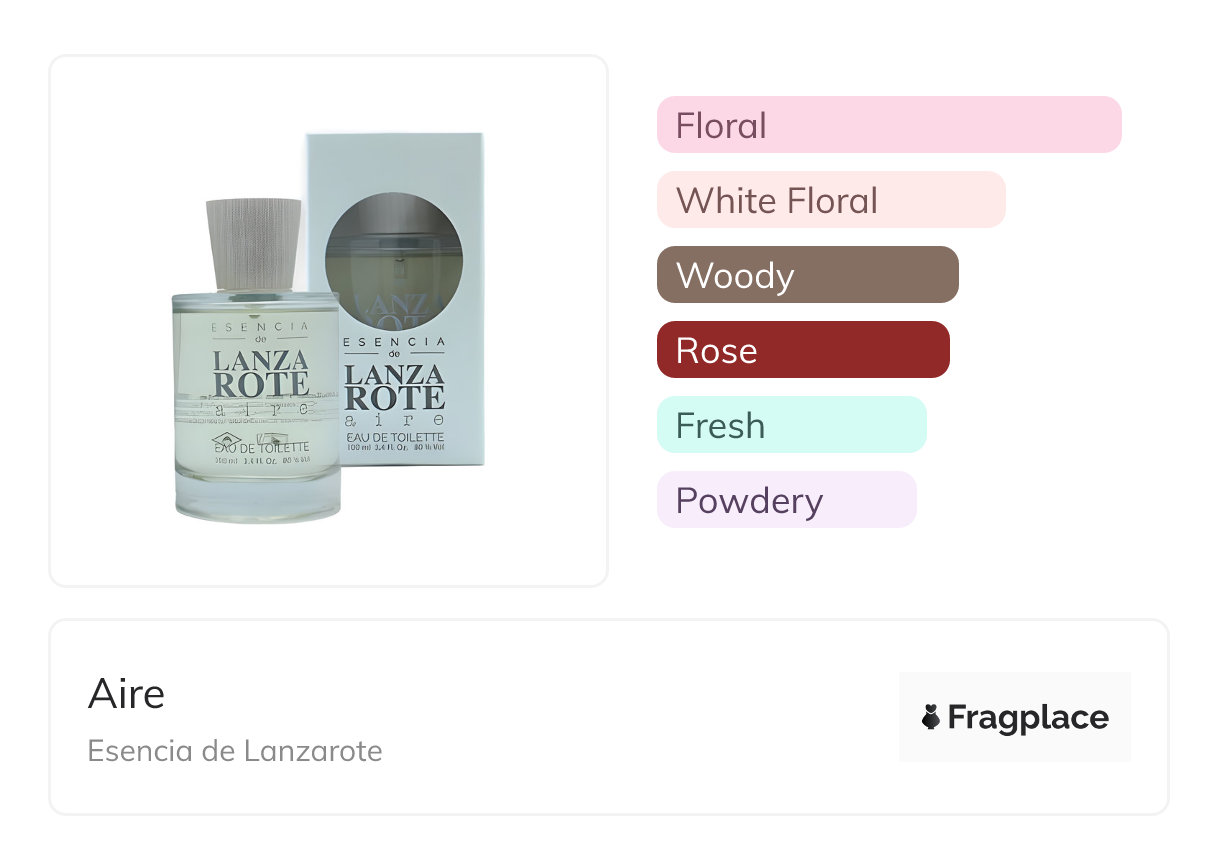Click the 100 ml volume text on box
1218x864 pixels.
[362, 450]
